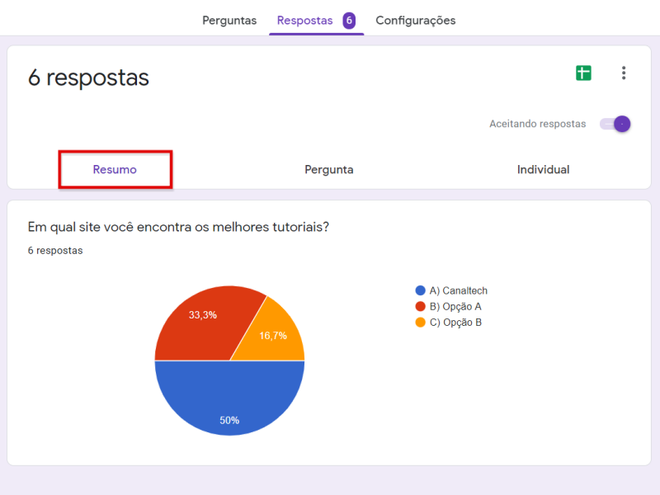
Task: Open the Configurações tab
Action: [415, 20]
